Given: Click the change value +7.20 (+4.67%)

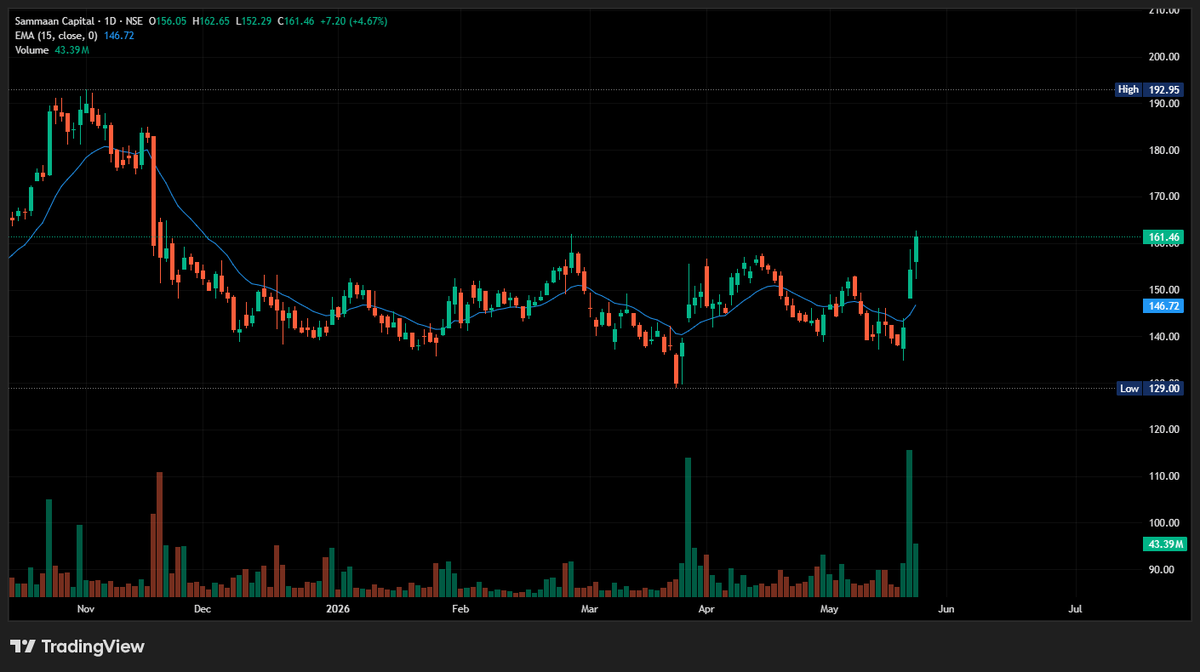Looking at the screenshot, I should 354,21.
